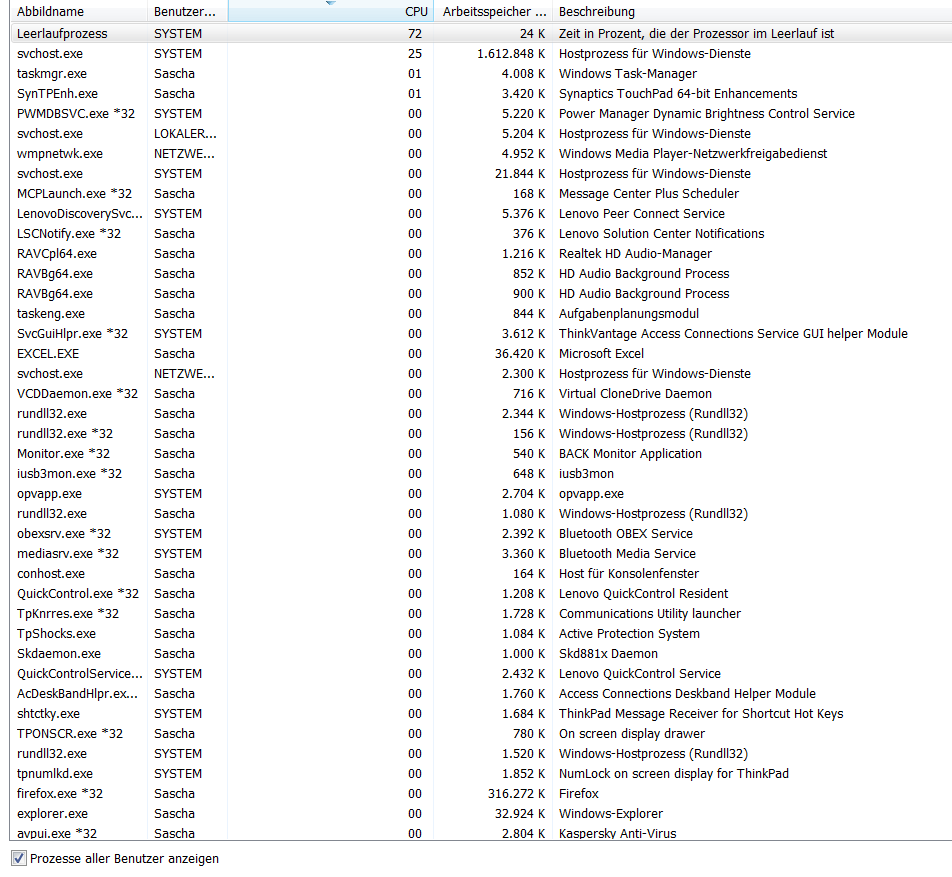Viewport: 952px width, 877px height.
Task: Select rundll32.exe using 1.080 K memory
Action: point(481,514)
